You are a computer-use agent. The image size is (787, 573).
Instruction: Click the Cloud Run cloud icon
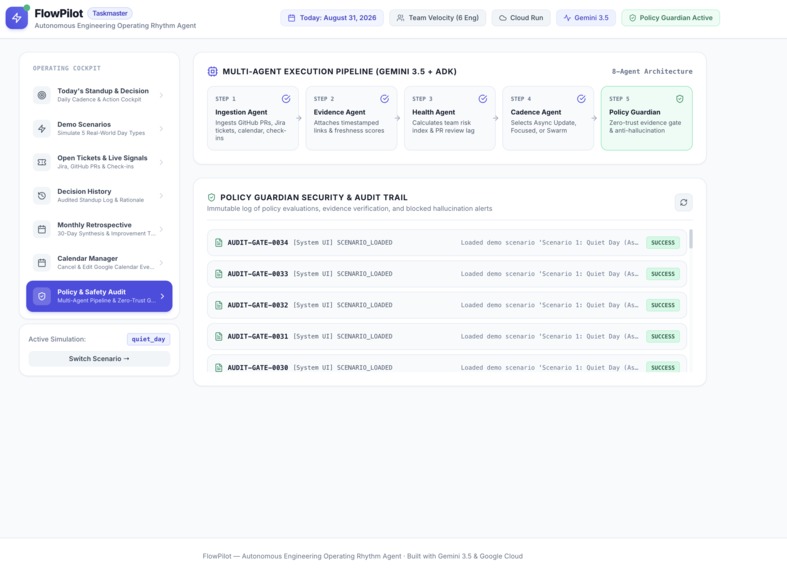pyautogui.click(x=502, y=18)
